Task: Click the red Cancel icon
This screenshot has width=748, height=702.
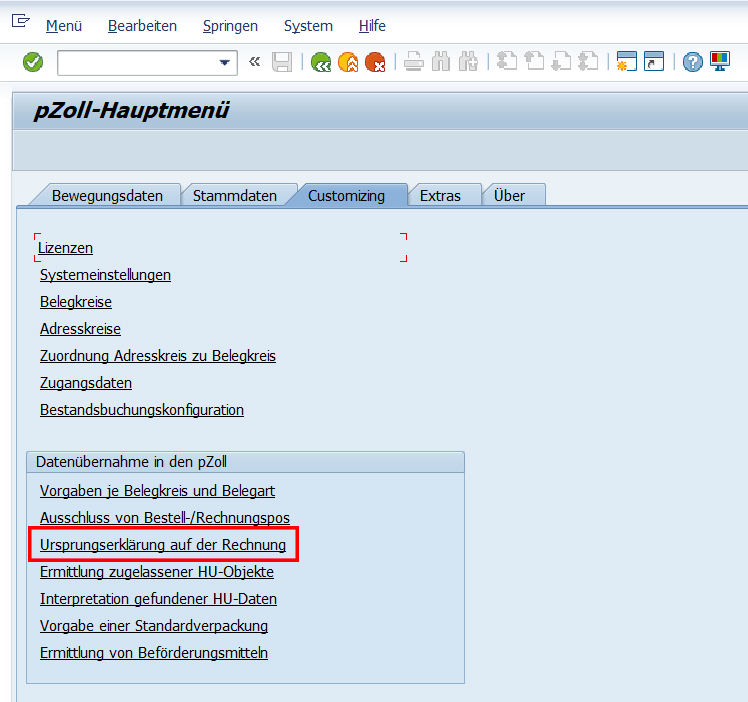Action: (x=375, y=62)
